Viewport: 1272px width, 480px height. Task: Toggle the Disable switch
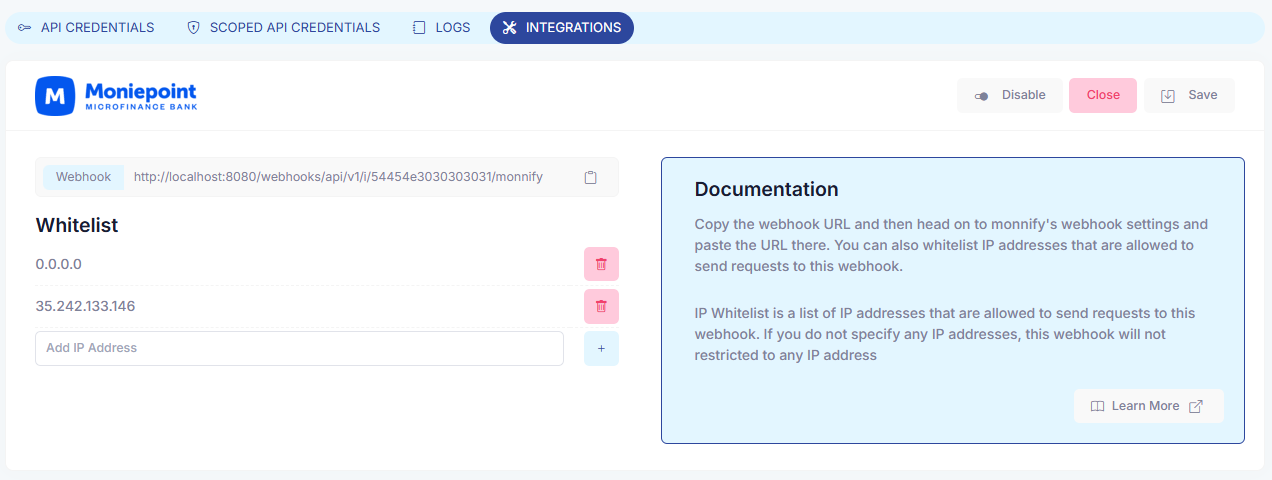tap(1010, 95)
